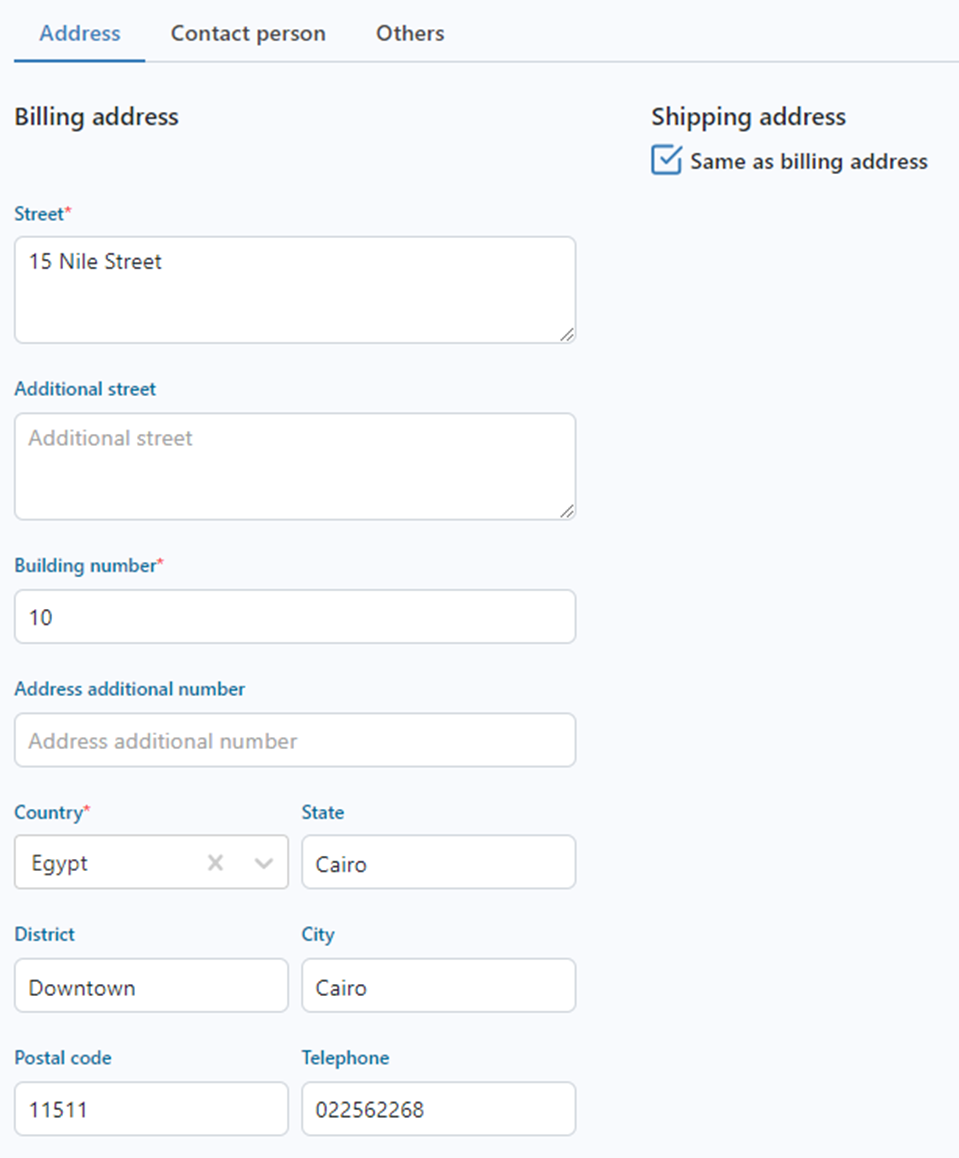This screenshot has height=1158, width=959.
Task: Click the Shipping address heading
Action: point(748,117)
